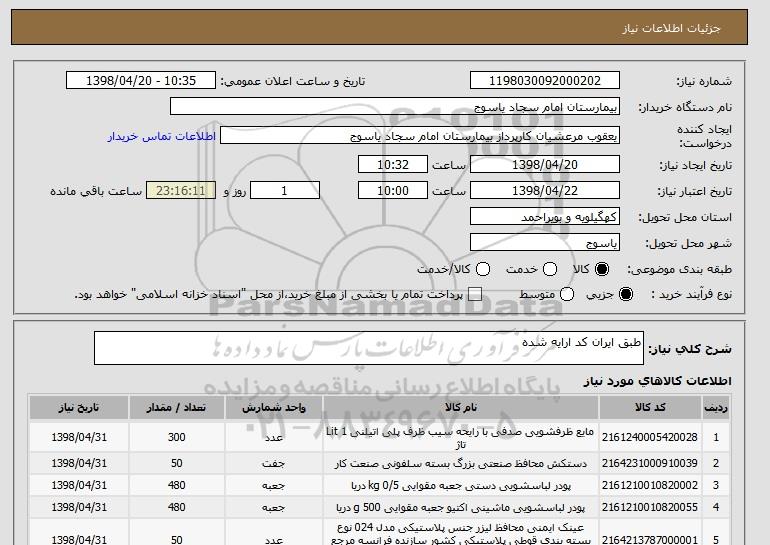Screen dimensions: 770x545
Task: Select the کالا/خدمت radio button
Action: tap(483, 269)
